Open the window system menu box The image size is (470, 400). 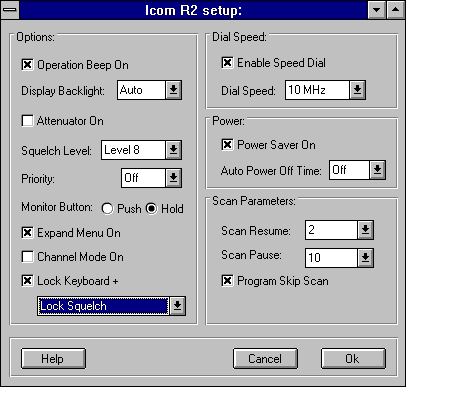tap(10, 10)
